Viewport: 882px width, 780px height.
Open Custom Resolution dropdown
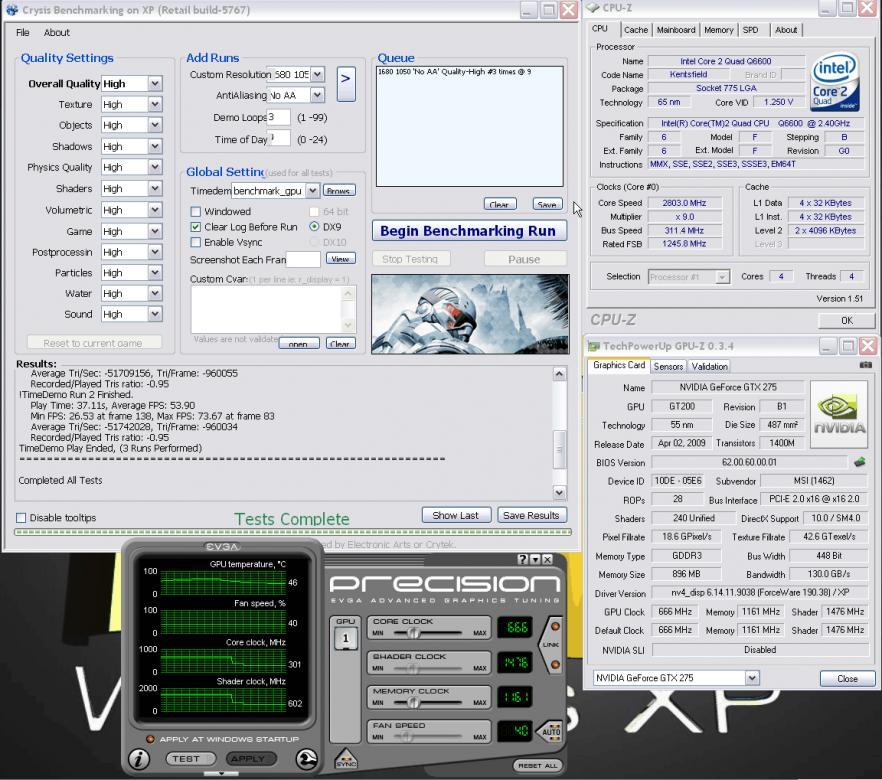point(317,74)
